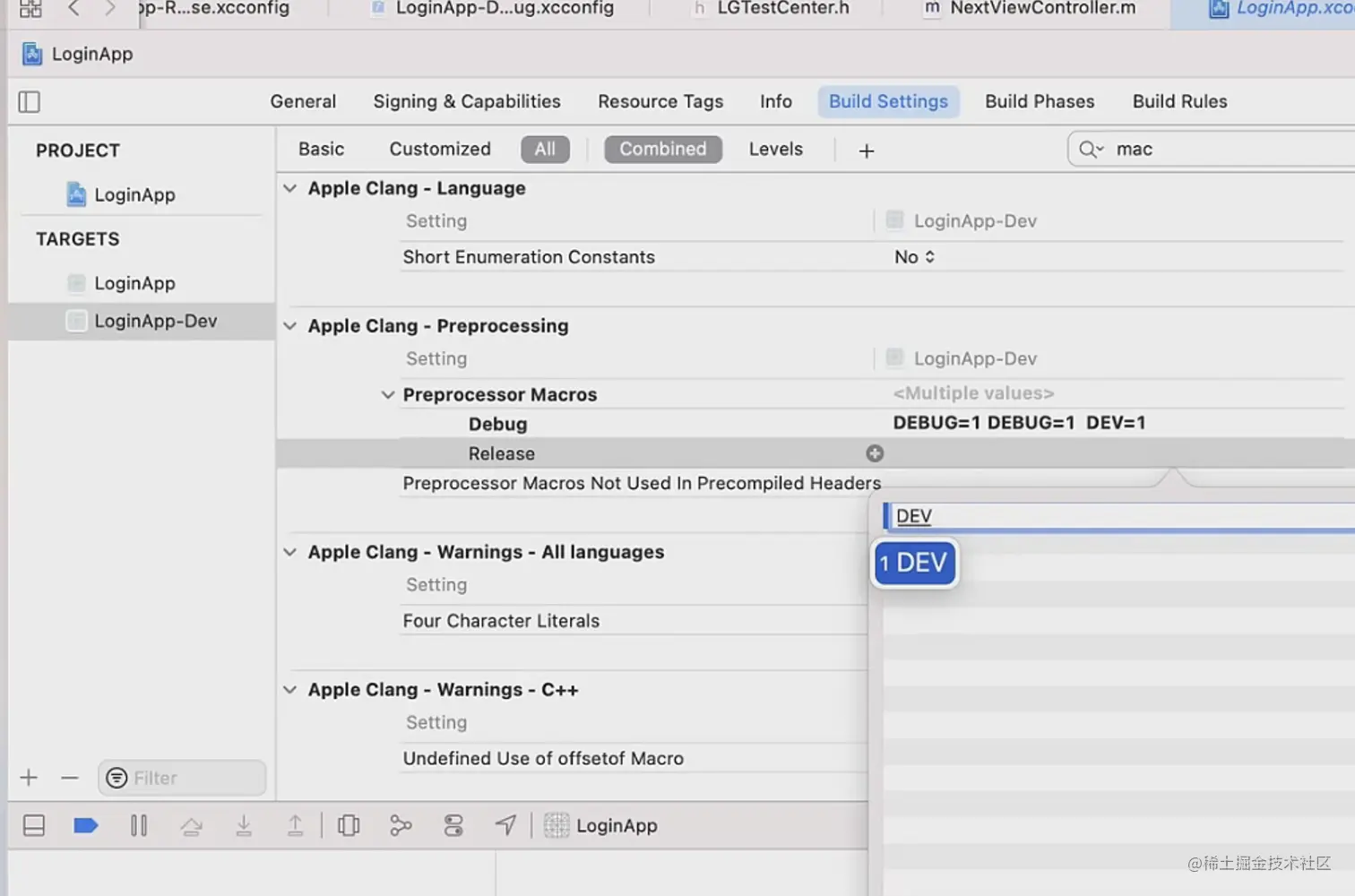Screen dimensions: 1355x896
Task: Click the targets Filter field
Action: 182,778
